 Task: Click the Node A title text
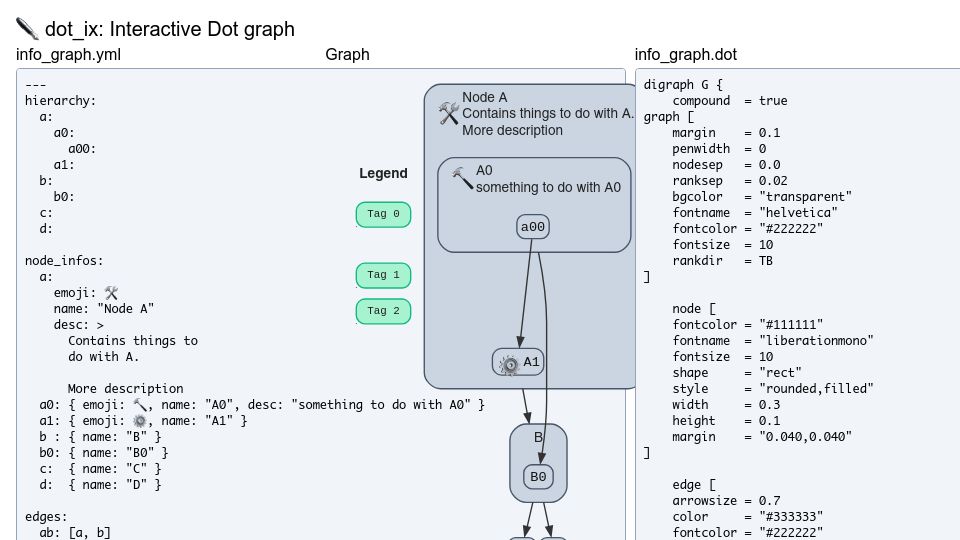tap(484, 97)
